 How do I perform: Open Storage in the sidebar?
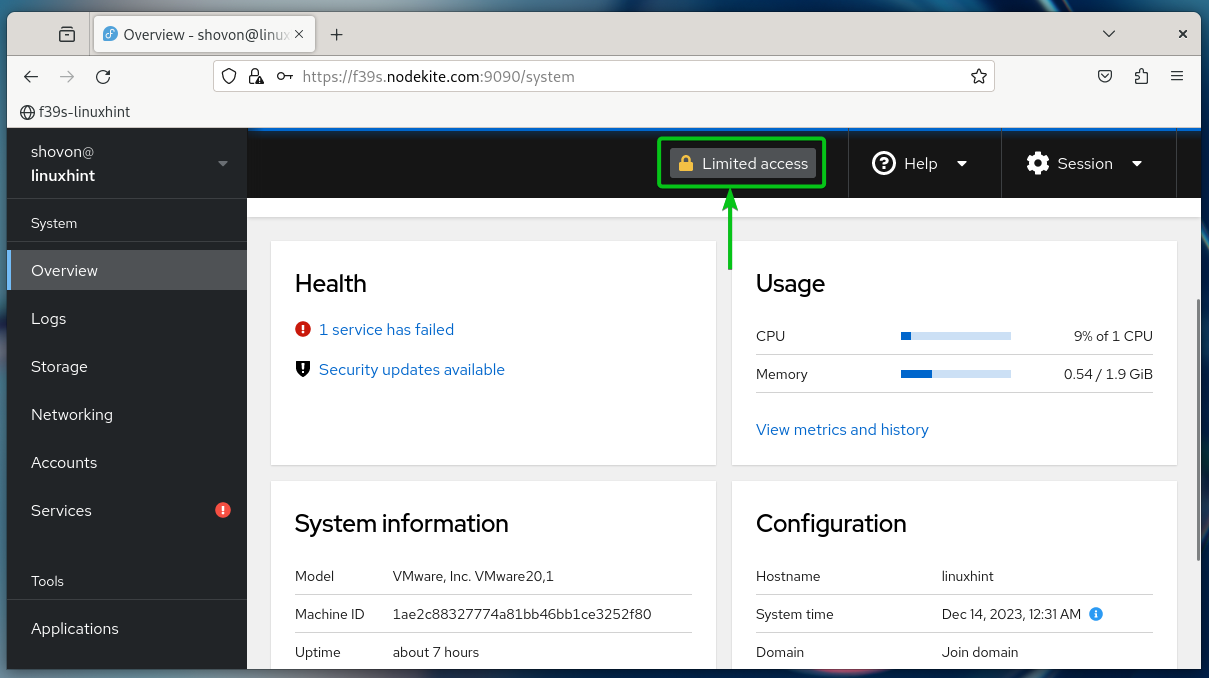coord(127,366)
